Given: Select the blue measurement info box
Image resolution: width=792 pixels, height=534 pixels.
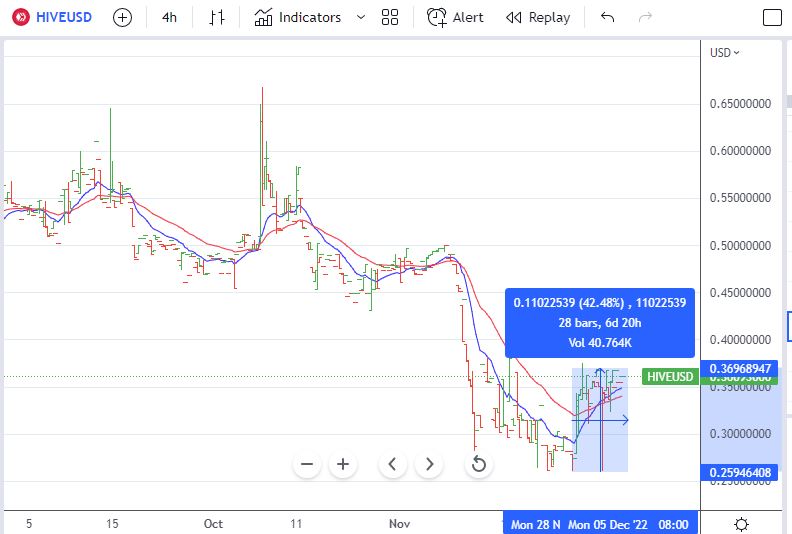Looking at the screenshot, I should click(x=600, y=323).
